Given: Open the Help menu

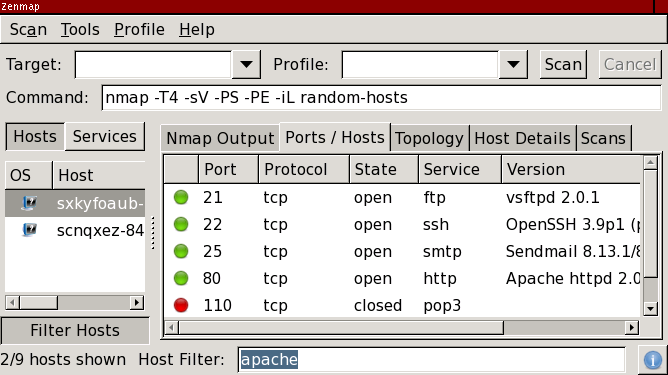Looking at the screenshot, I should 197,29.
